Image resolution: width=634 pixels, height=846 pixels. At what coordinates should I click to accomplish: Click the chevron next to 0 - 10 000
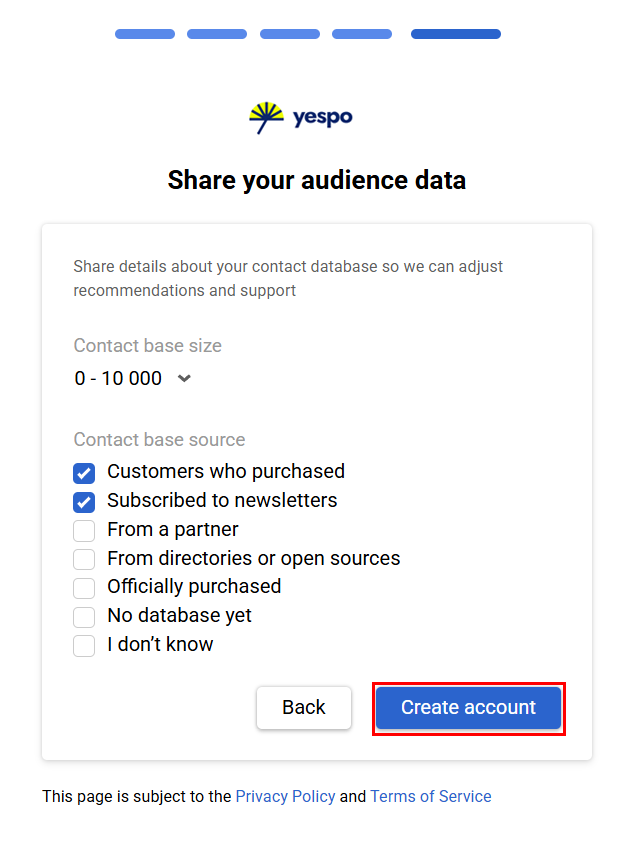click(184, 379)
